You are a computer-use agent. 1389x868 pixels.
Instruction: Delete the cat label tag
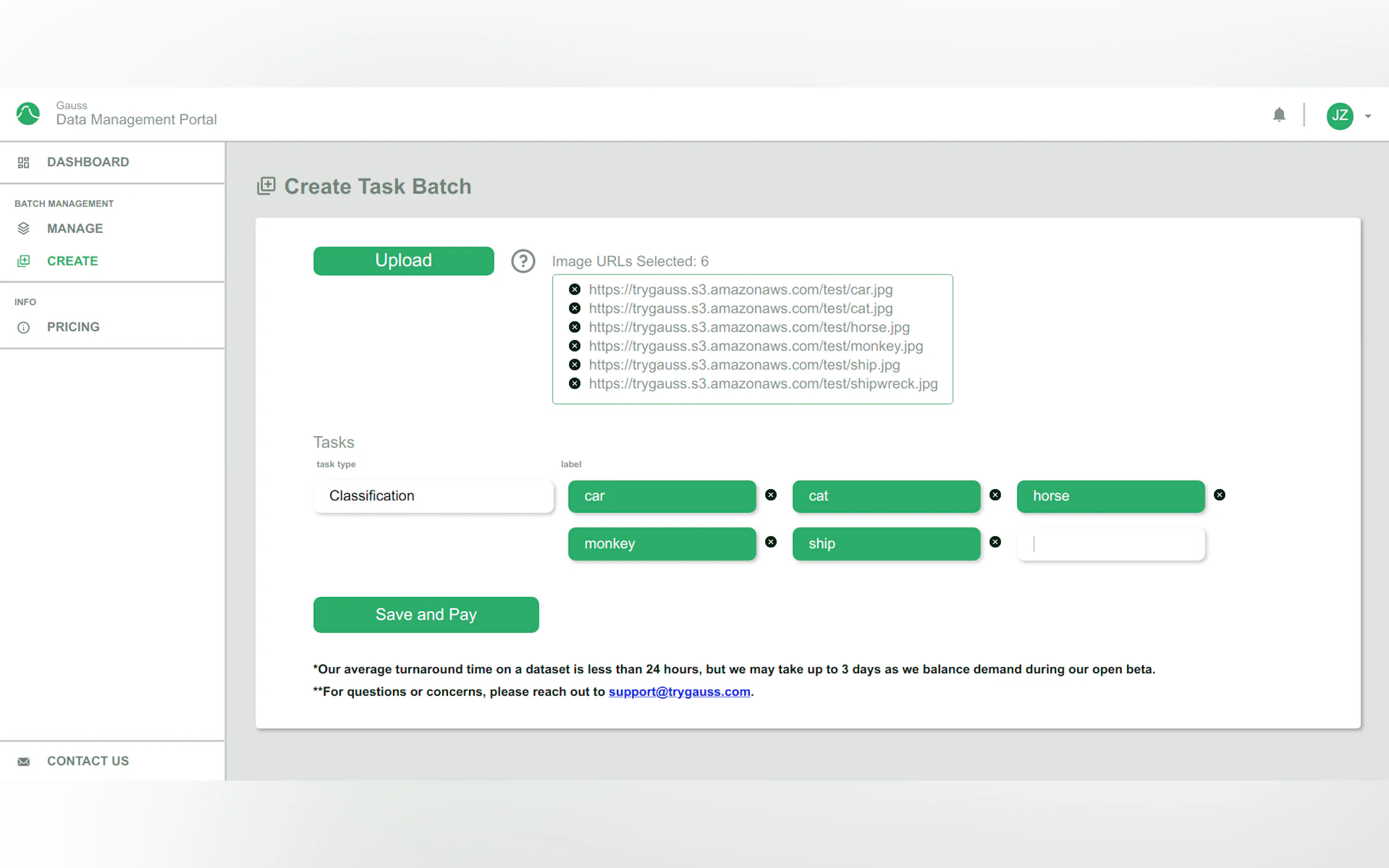click(995, 495)
